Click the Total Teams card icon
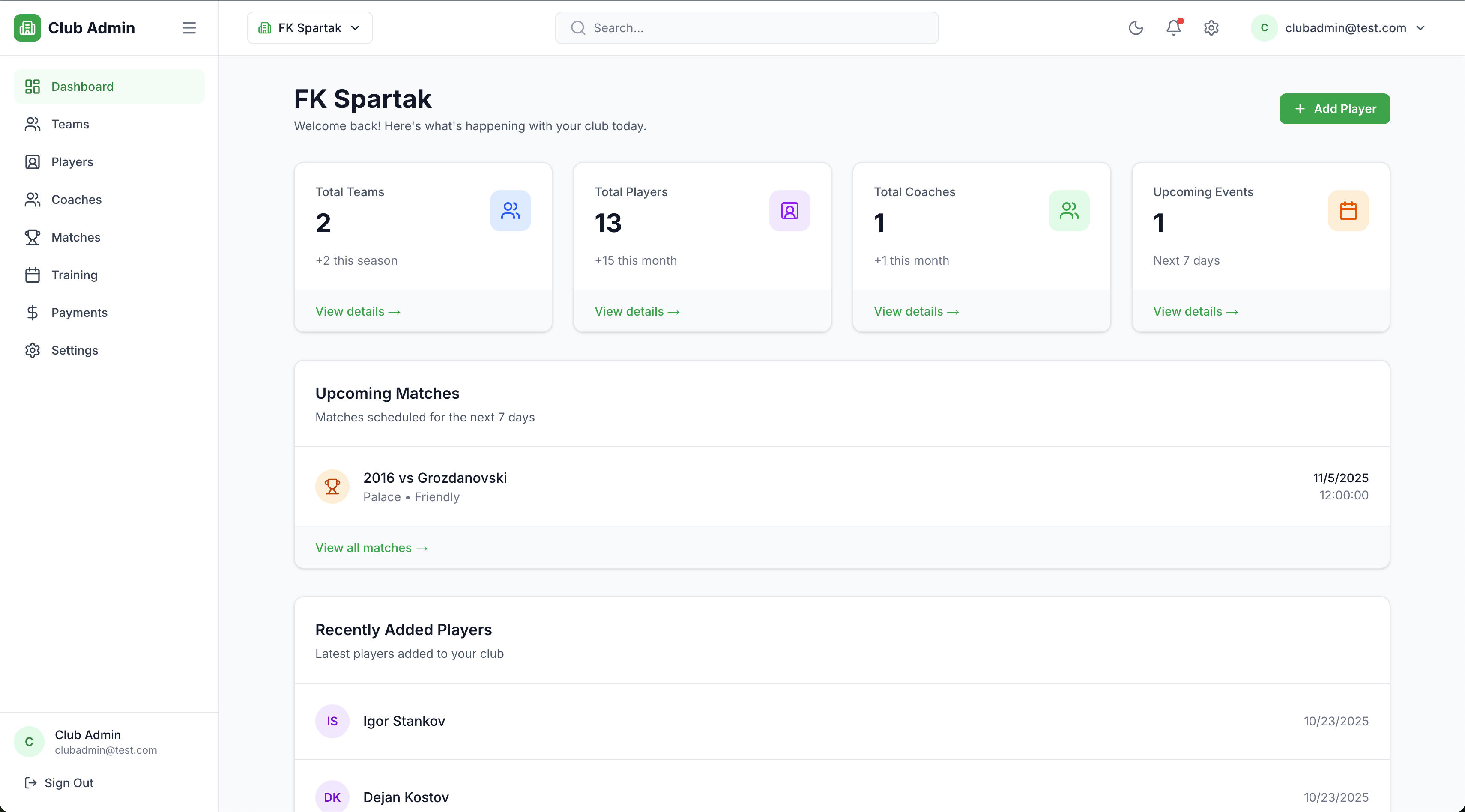This screenshot has width=1465, height=812. (x=510, y=211)
